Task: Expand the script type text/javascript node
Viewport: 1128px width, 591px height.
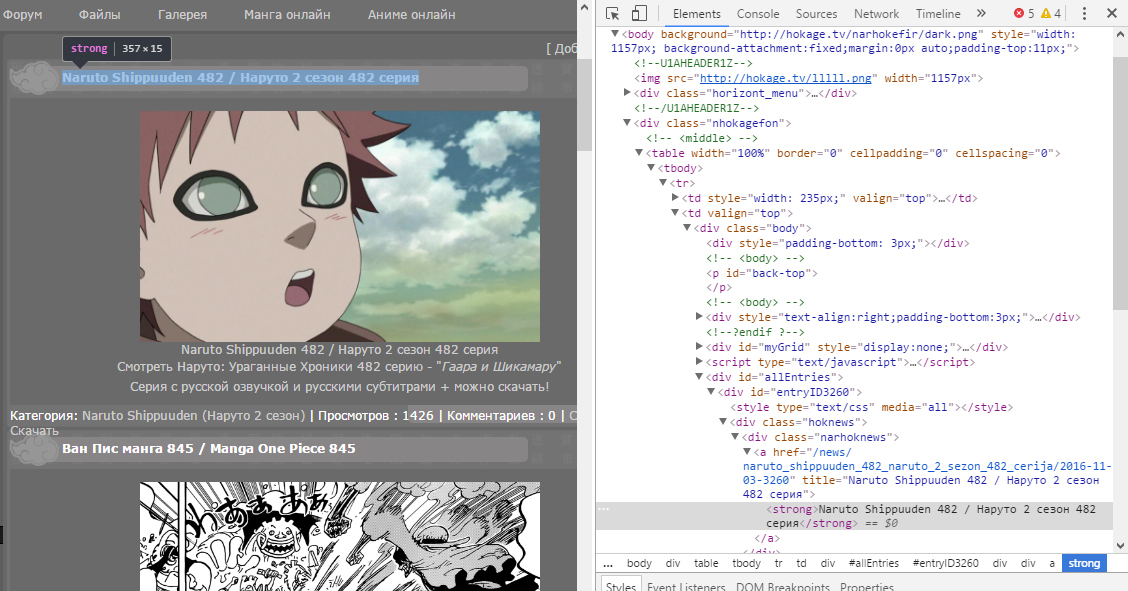Action: [699, 362]
